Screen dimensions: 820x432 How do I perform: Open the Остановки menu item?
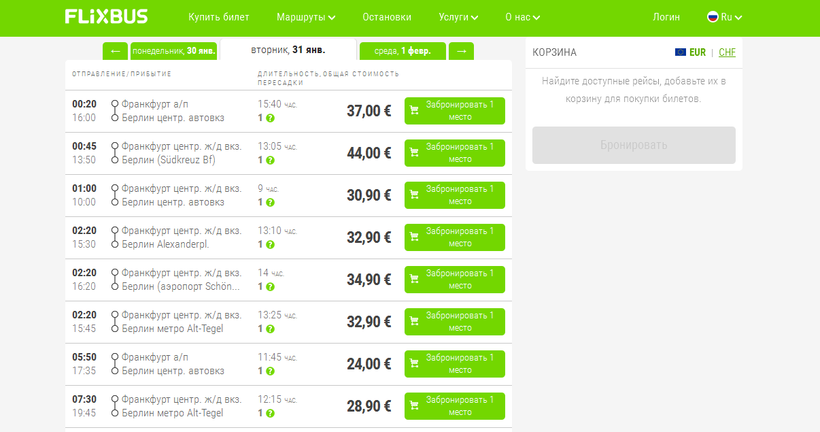tap(387, 17)
